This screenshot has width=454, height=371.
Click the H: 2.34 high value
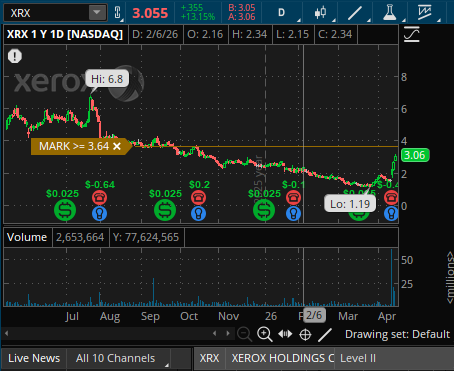coord(250,34)
